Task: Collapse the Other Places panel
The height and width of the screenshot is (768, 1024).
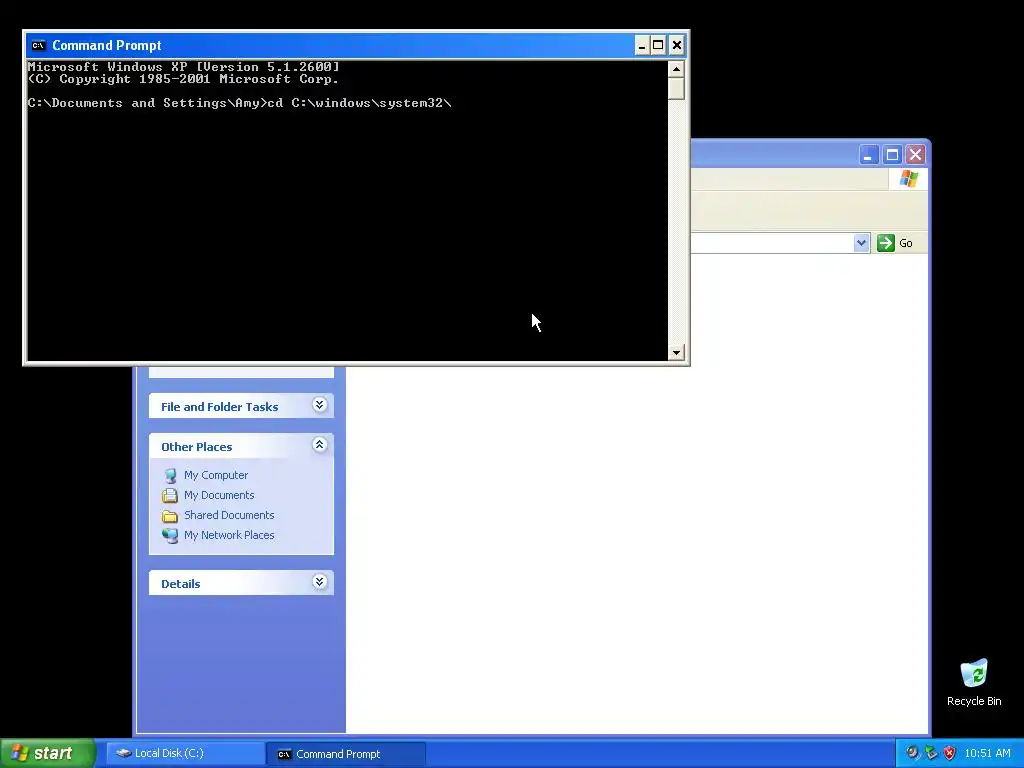Action: pos(319,445)
